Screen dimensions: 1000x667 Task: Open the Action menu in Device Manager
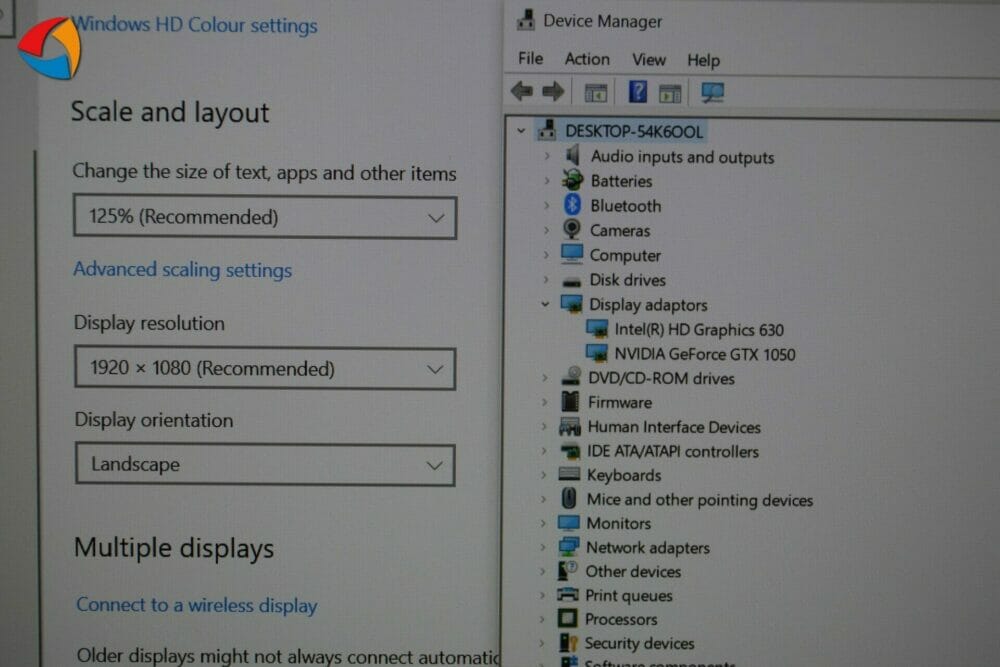coord(587,59)
